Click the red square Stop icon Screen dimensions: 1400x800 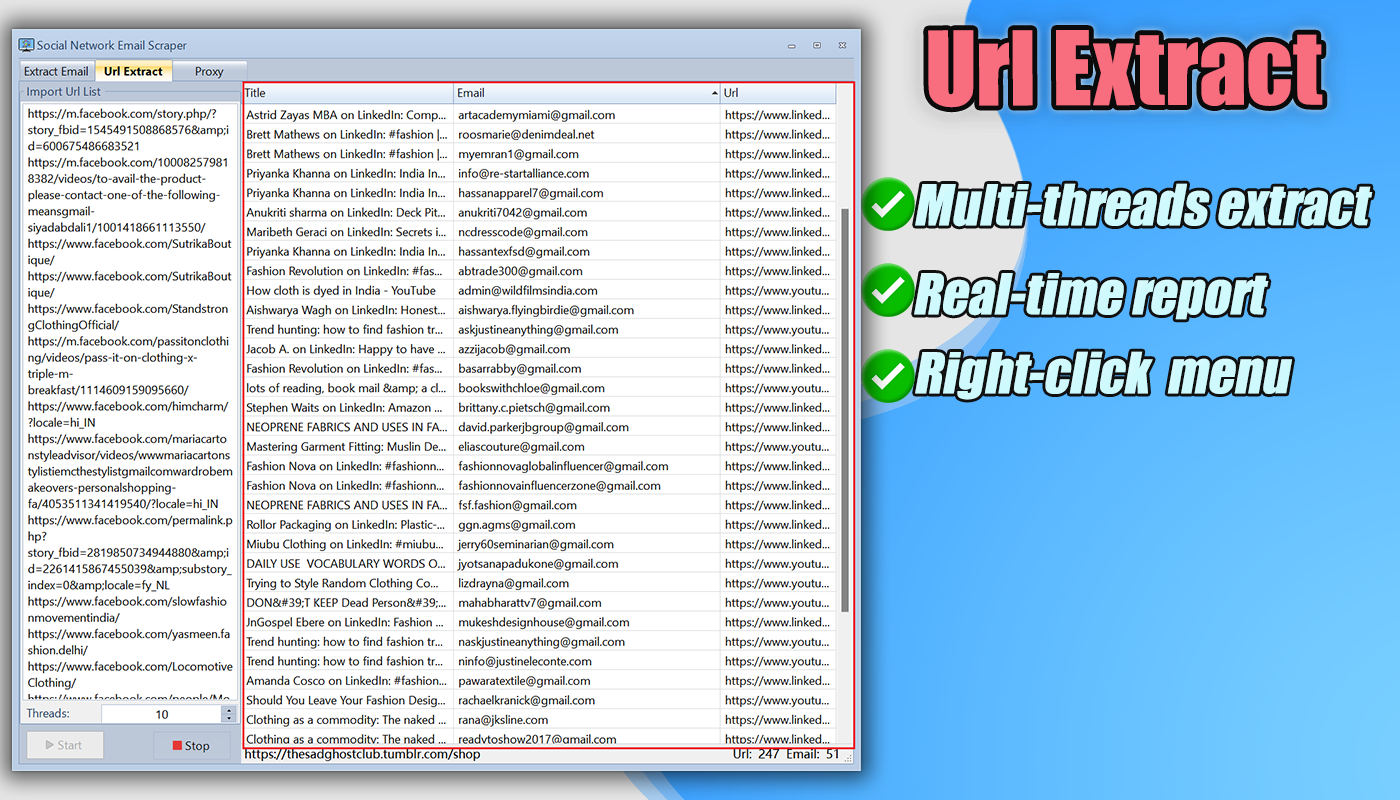[175, 745]
